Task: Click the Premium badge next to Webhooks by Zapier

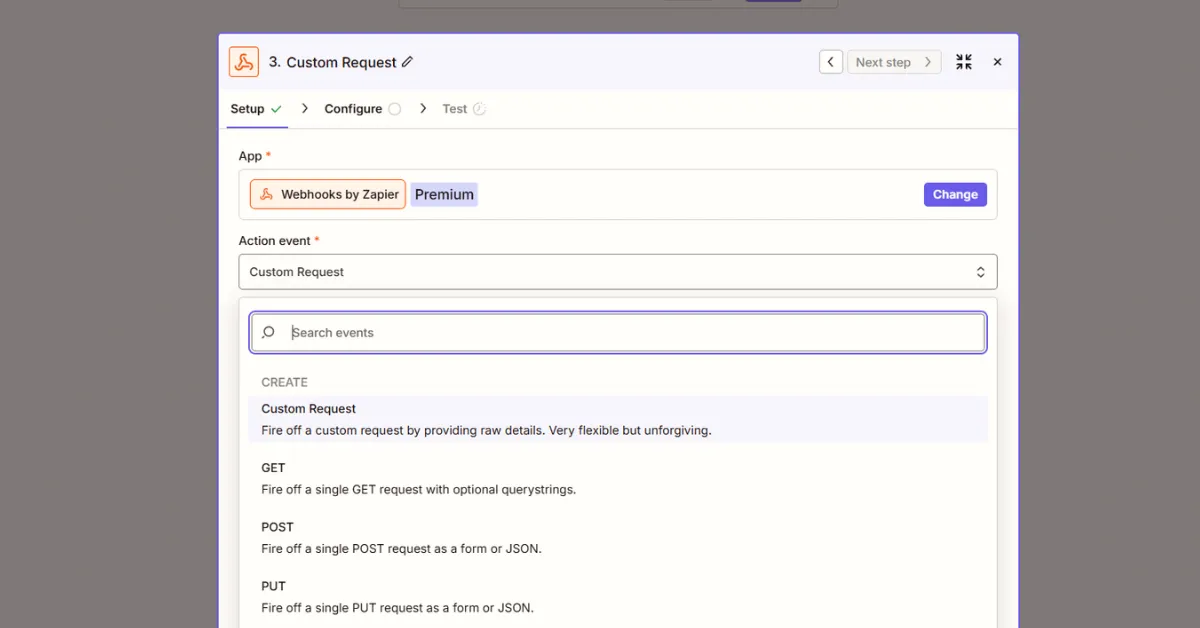Action: coord(444,194)
